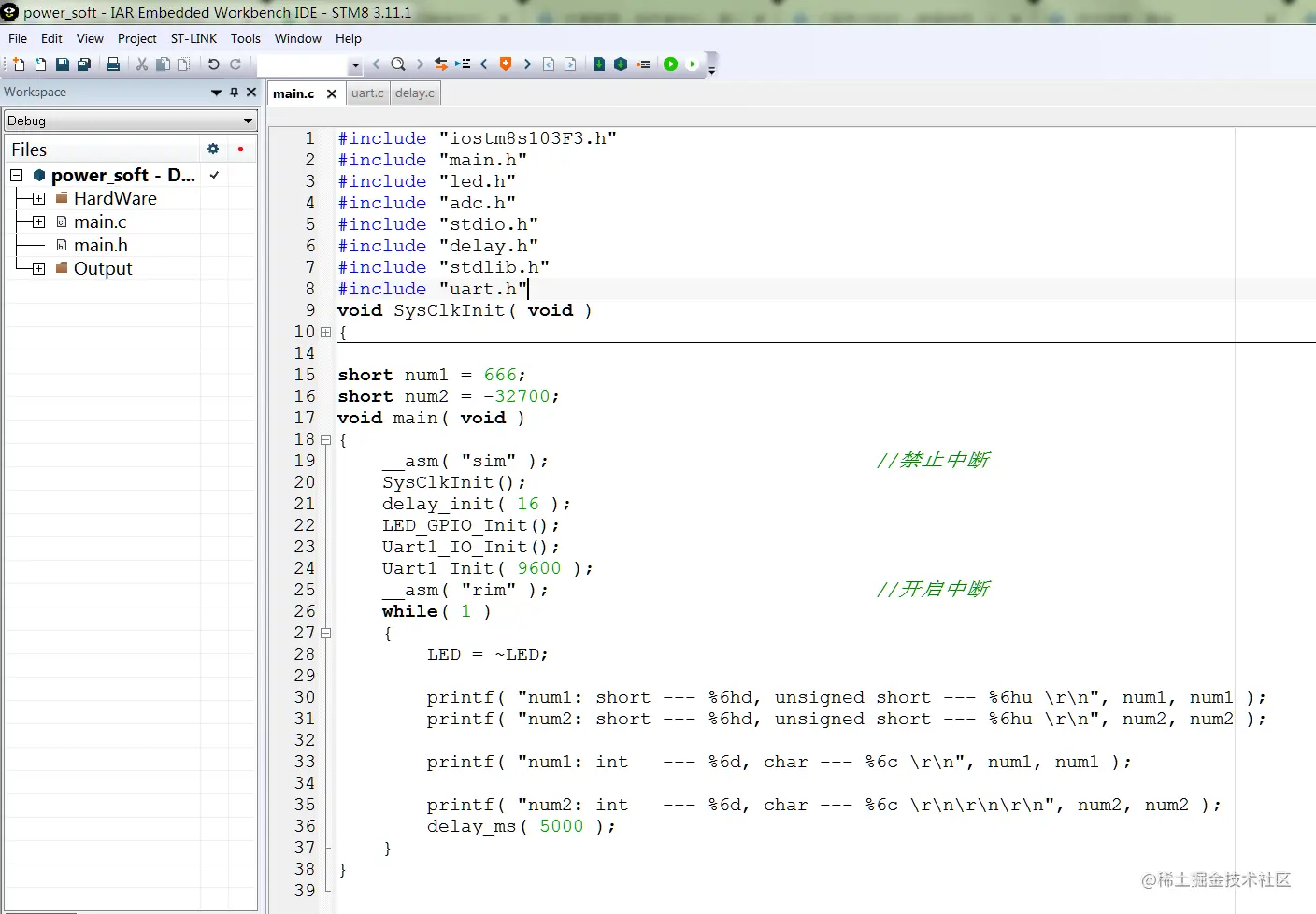
Task: Expand the Output folder
Action: click(x=38, y=269)
